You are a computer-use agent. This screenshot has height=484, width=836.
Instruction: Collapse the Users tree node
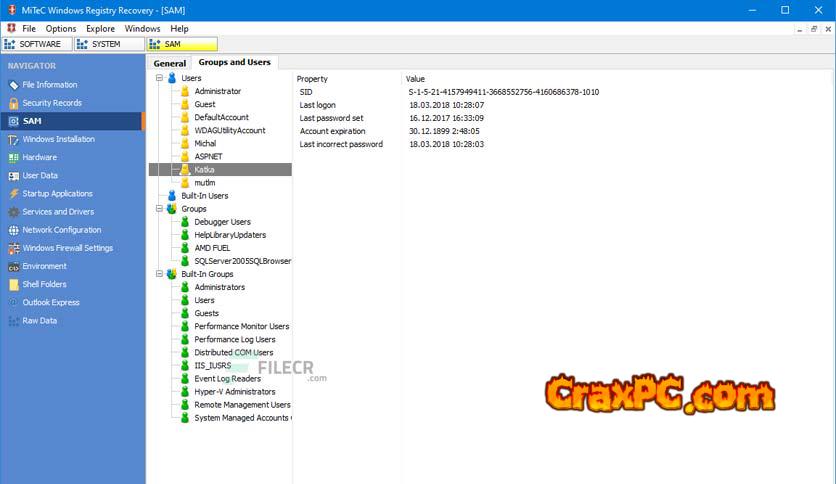(x=159, y=78)
